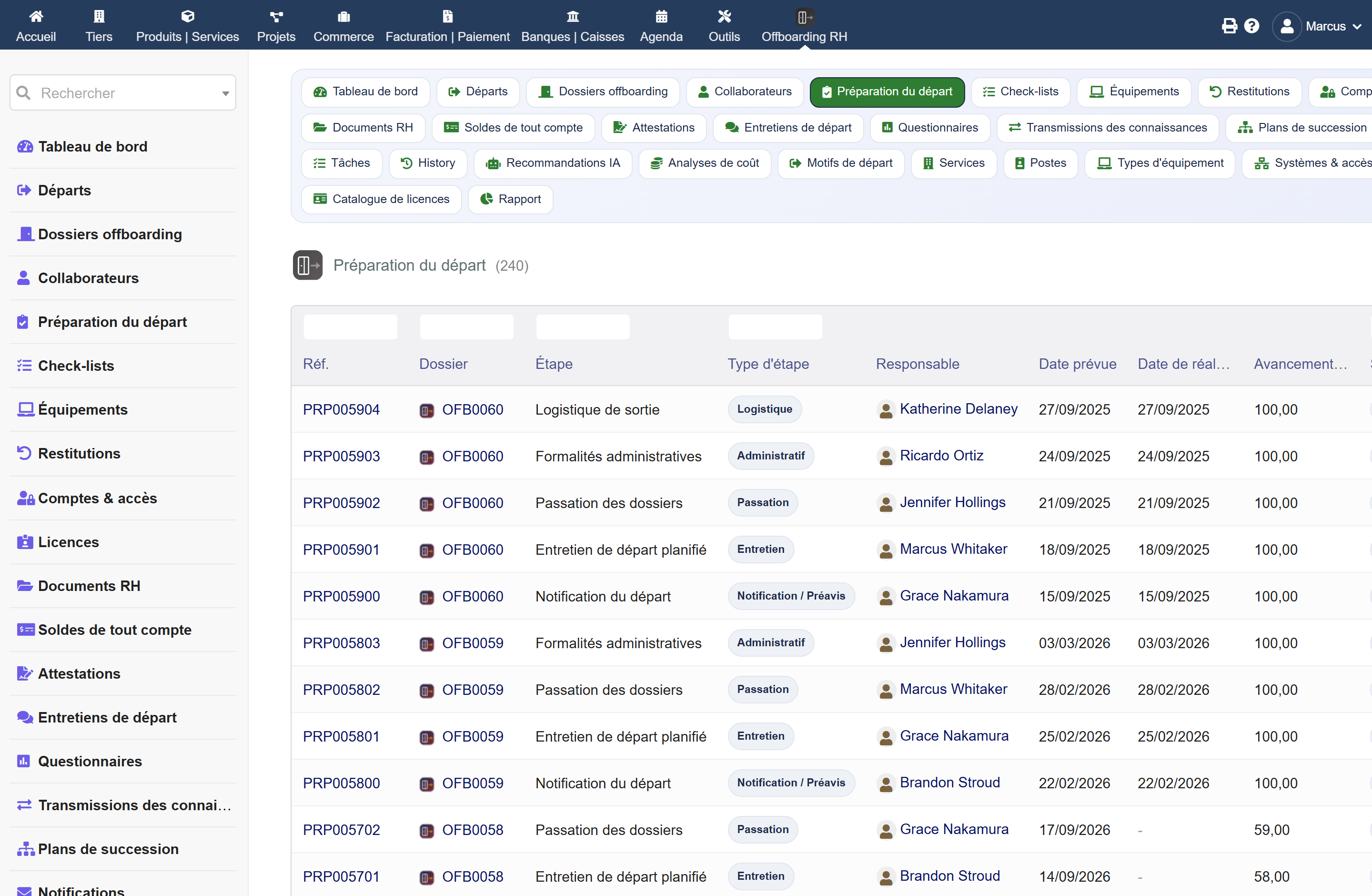Open Katherine Delaney responsable link
This screenshot has height=896, width=1372.
[958, 409]
